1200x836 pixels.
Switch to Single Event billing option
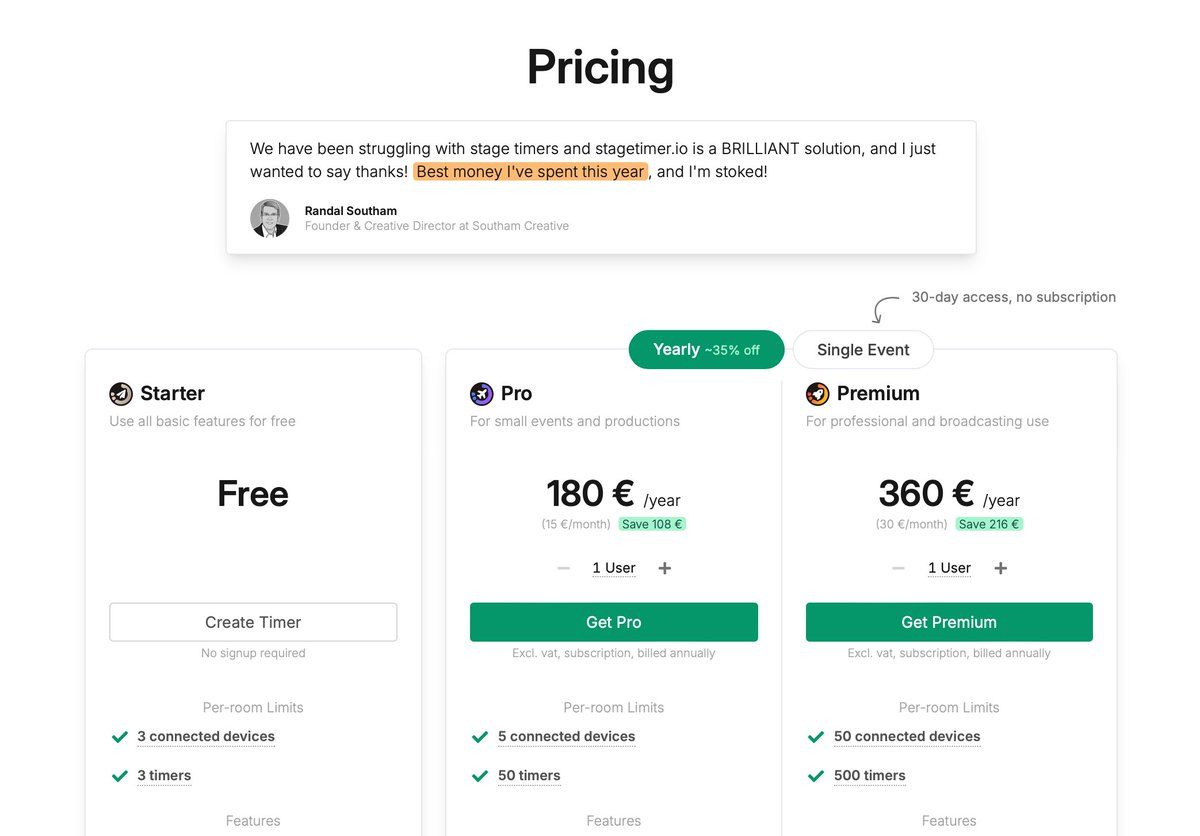click(x=863, y=350)
